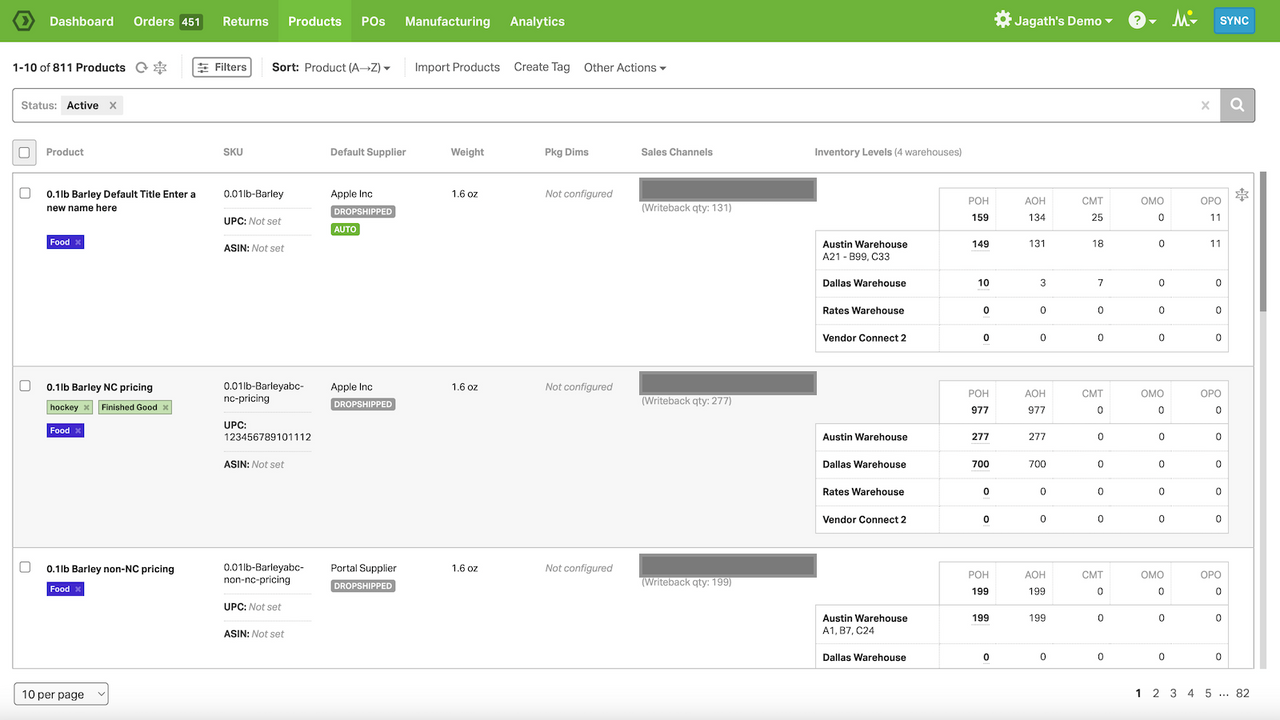Open 0.1lb Barley Default Title product

coord(121,201)
